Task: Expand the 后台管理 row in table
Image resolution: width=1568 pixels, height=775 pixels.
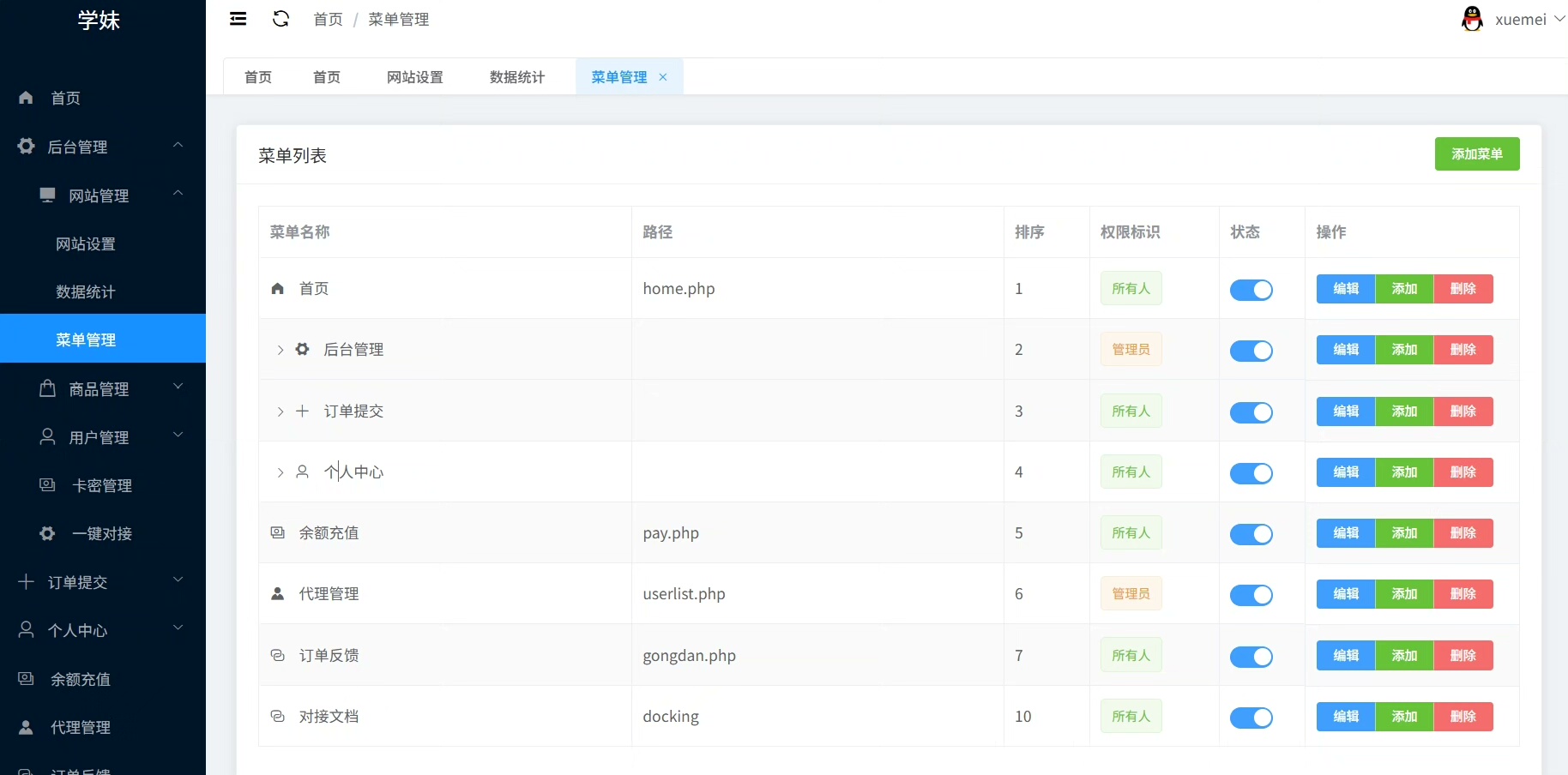Action: [280, 350]
